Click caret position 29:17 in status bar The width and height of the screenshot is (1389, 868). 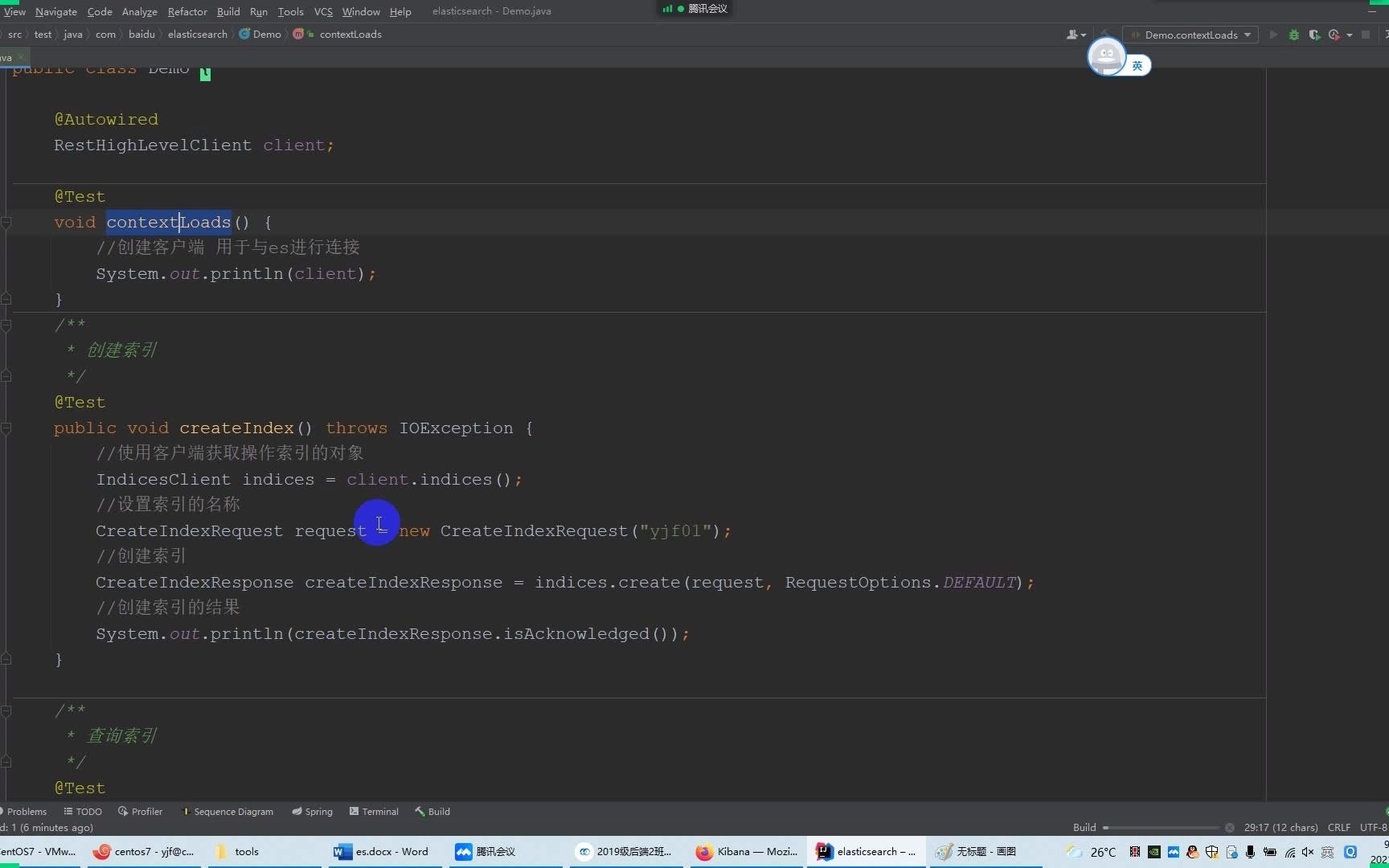1280,828
